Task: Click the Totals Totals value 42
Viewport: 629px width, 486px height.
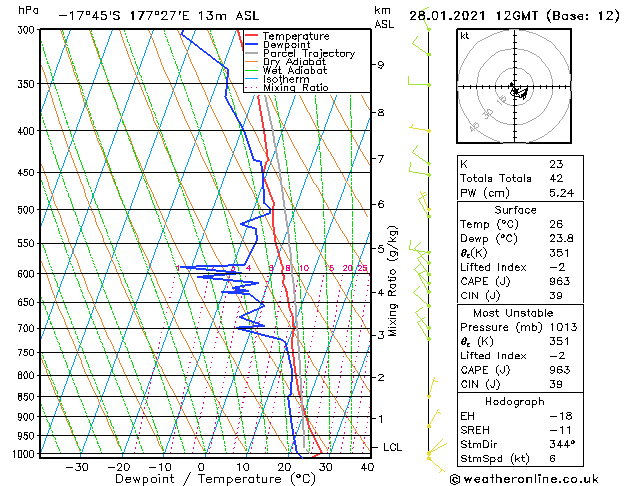Action: pyautogui.click(x=556, y=178)
